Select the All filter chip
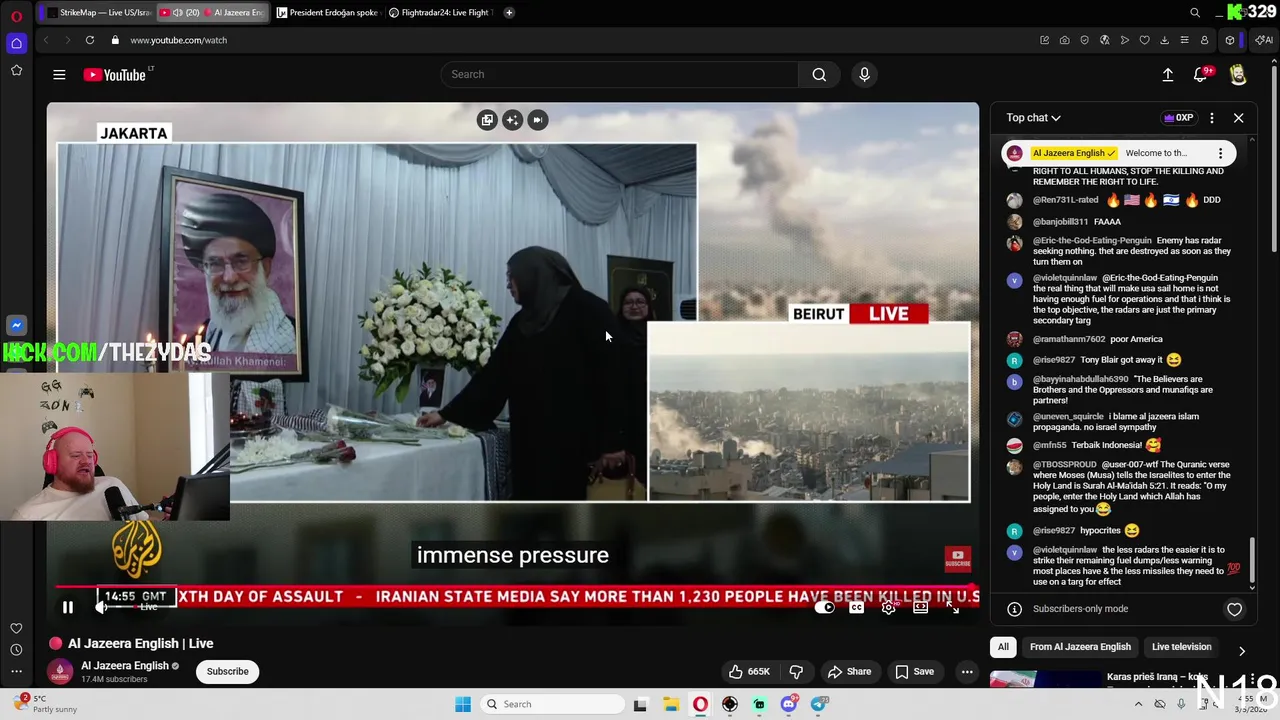 coord(1003,647)
